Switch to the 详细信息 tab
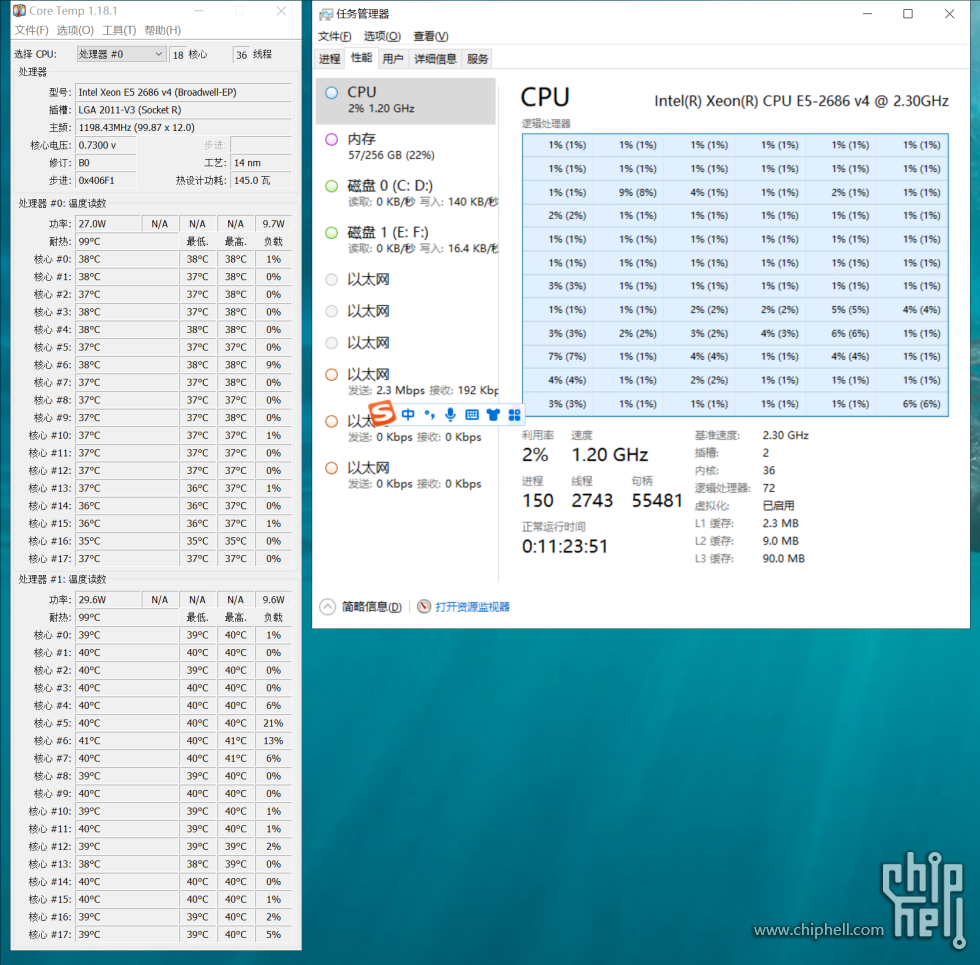Viewport: 980px width, 965px height. point(435,59)
